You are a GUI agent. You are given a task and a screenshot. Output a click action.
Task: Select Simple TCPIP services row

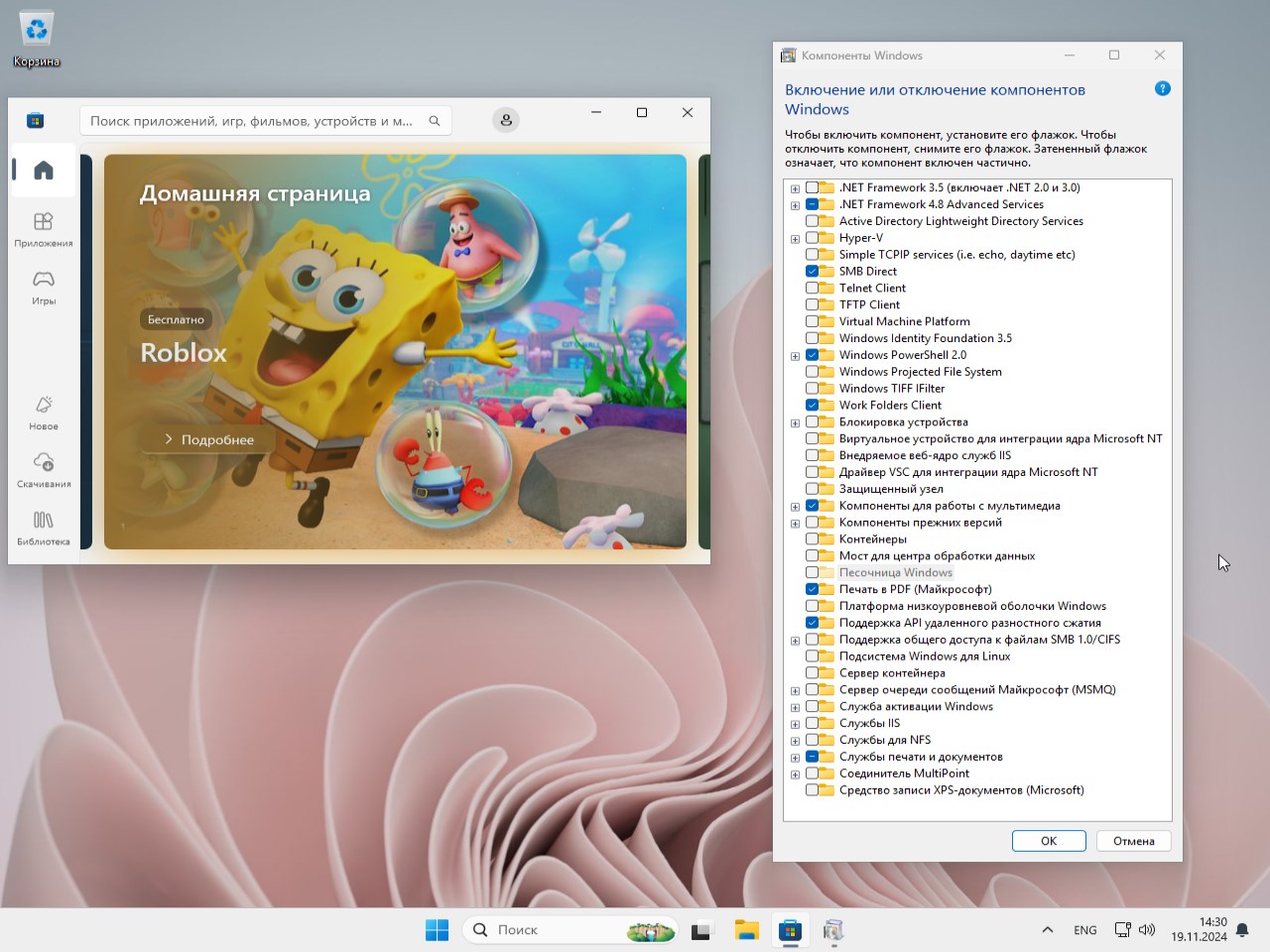click(x=956, y=255)
